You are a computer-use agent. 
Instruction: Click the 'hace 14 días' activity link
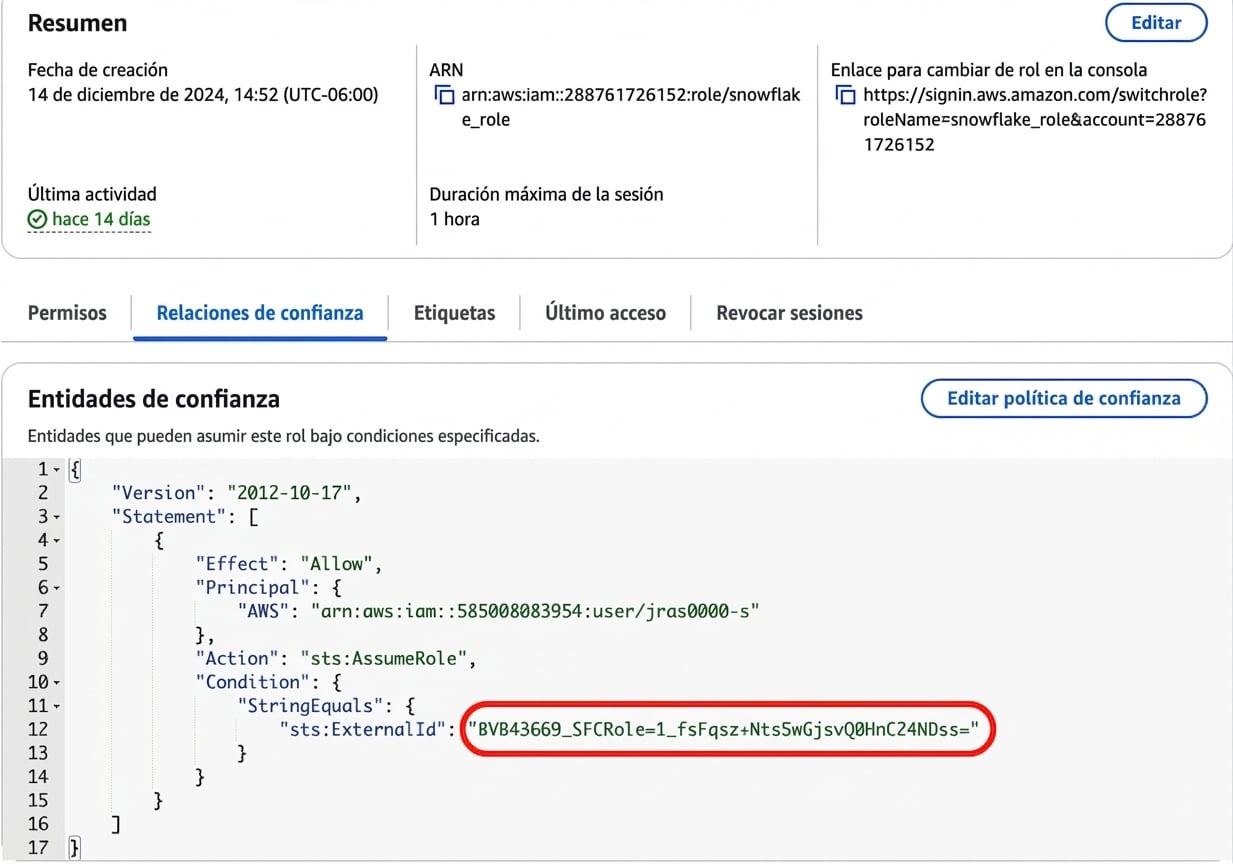101,219
